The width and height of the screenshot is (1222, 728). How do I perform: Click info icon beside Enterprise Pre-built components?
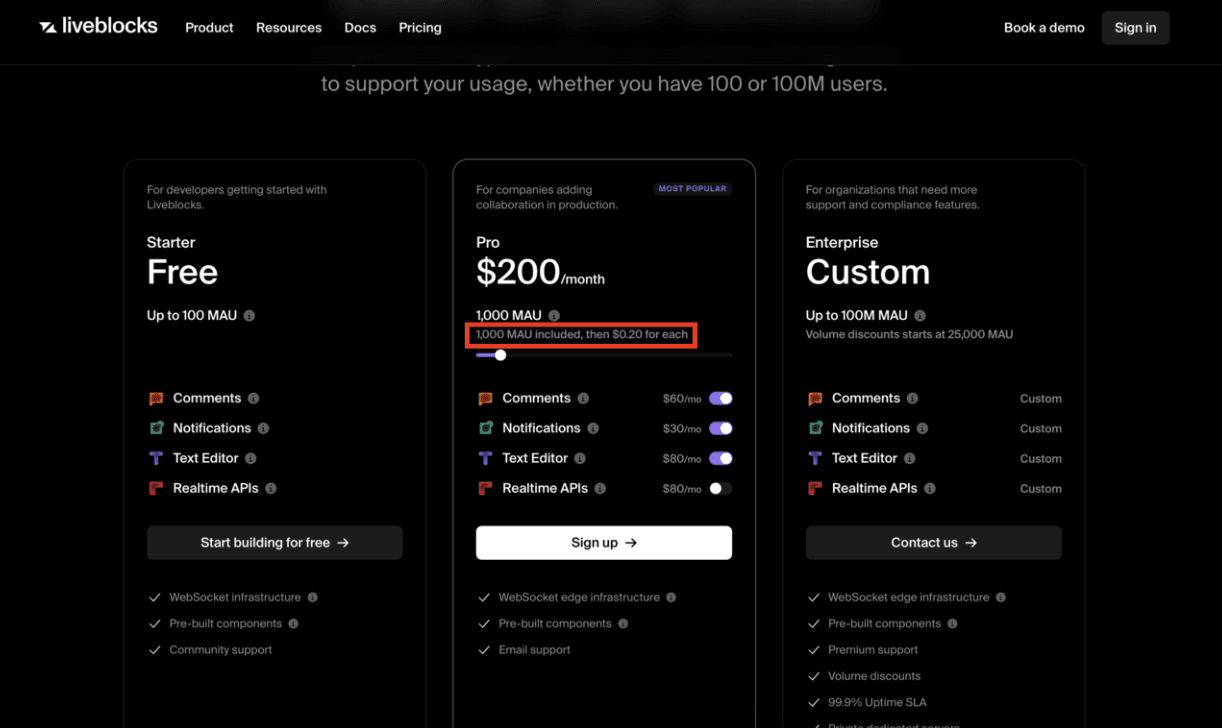[952, 623]
